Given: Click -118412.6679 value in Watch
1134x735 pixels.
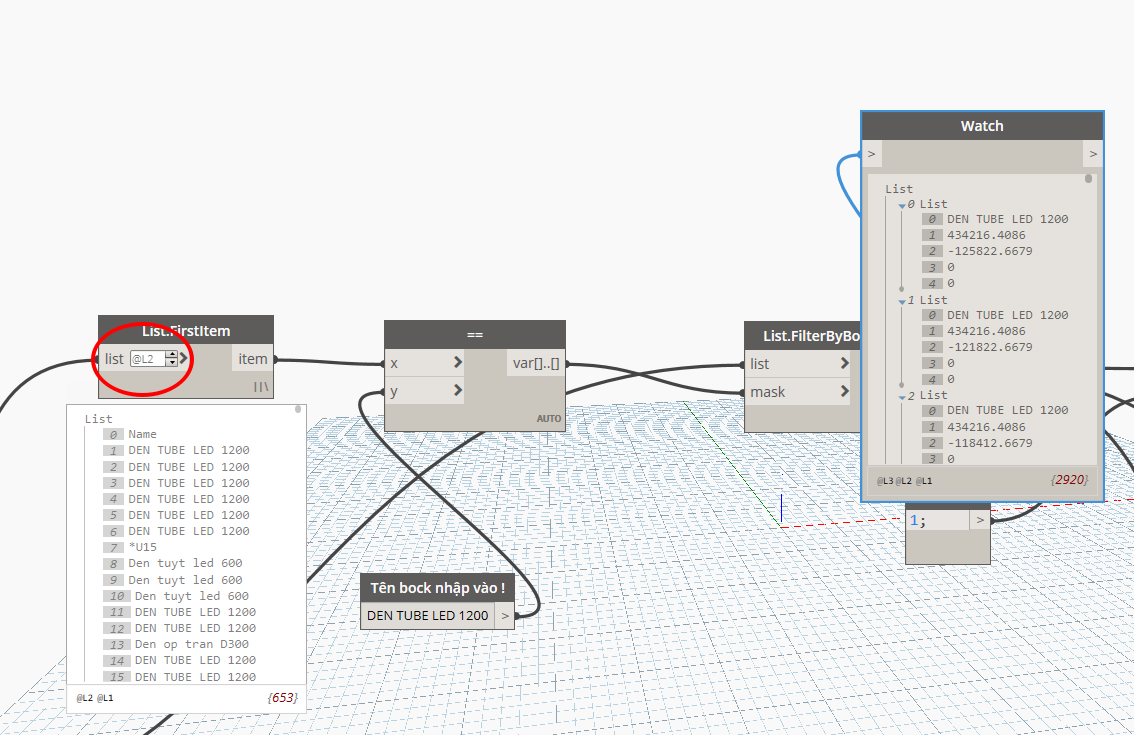Looking at the screenshot, I should click(x=990, y=443).
